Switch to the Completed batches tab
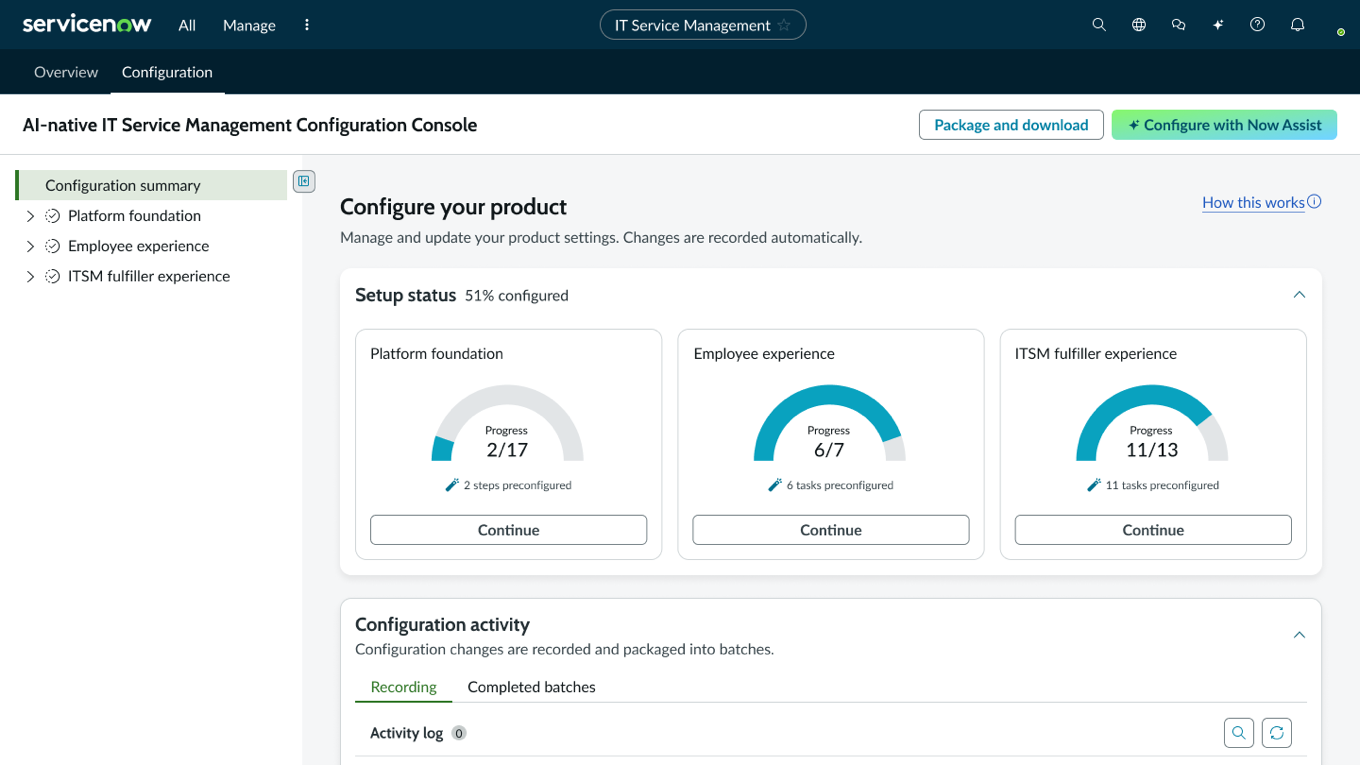This screenshot has width=1360, height=765. tap(532, 687)
